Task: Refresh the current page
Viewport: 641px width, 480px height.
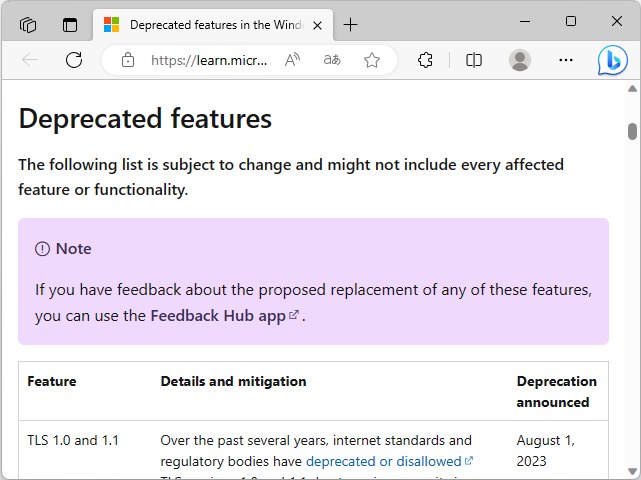Action: click(x=74, y=60)
